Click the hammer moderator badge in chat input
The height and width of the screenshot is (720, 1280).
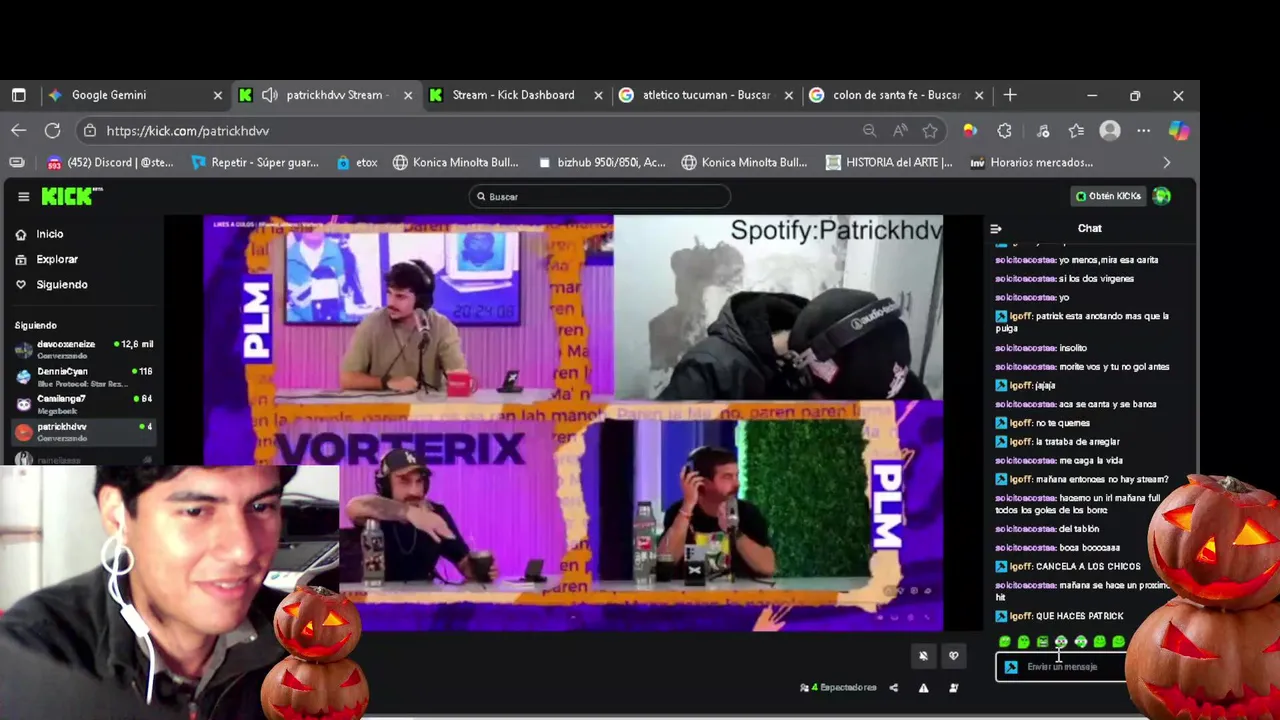click(1010, 667)
